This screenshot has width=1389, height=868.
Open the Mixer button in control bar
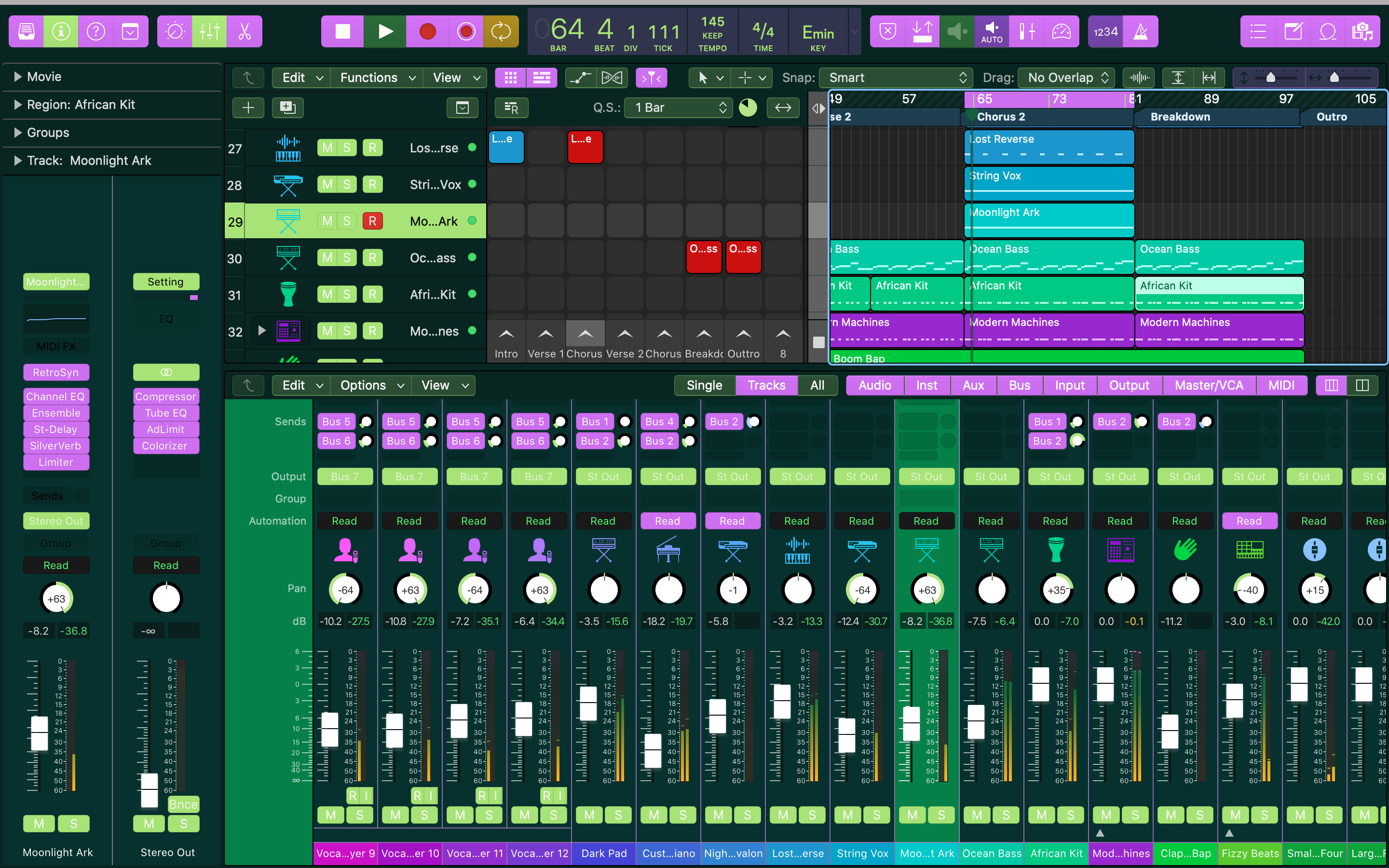click(x=209, y=31)
